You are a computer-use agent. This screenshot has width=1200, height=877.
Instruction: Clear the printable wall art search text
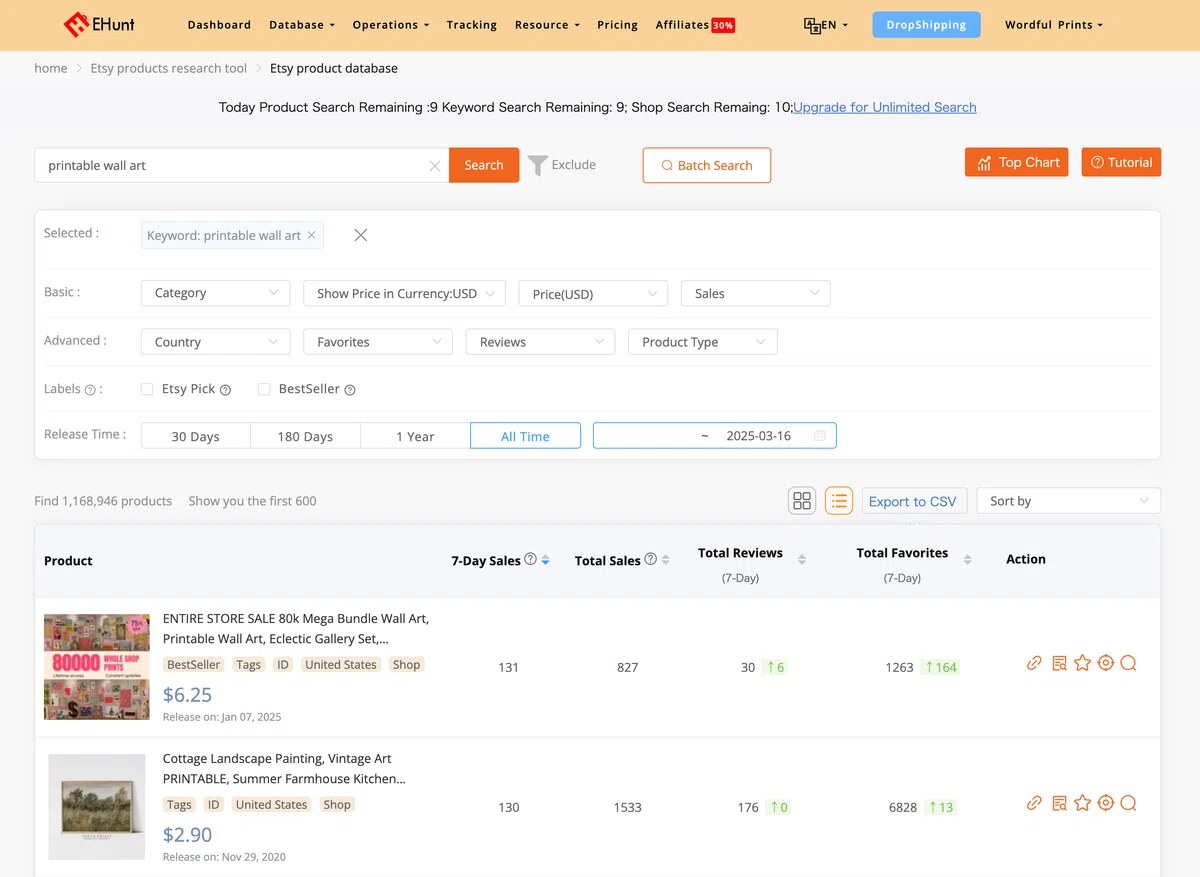(435, 166)
